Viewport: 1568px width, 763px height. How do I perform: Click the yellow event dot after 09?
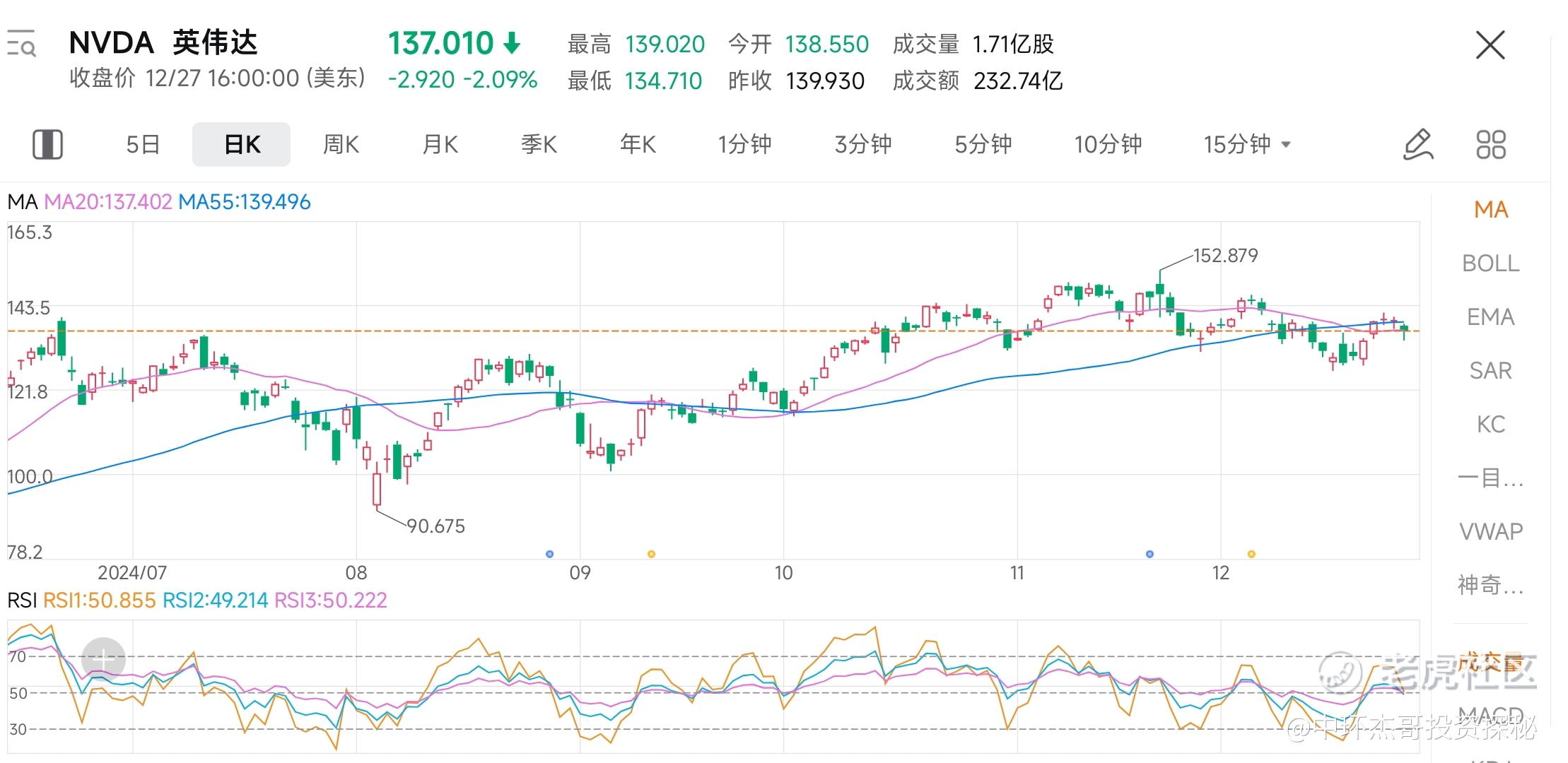click(x=652, y=554)
